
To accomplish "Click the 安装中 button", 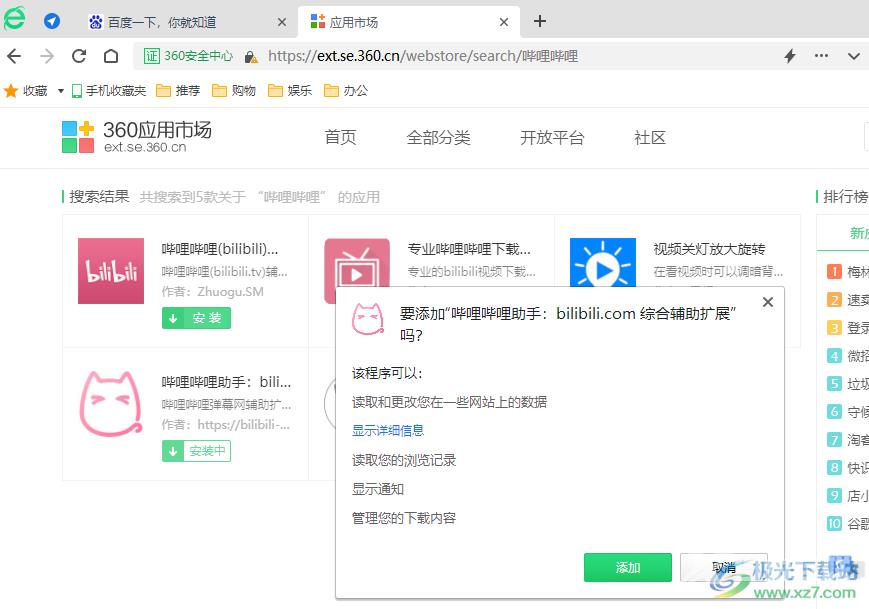I will 196,451.
